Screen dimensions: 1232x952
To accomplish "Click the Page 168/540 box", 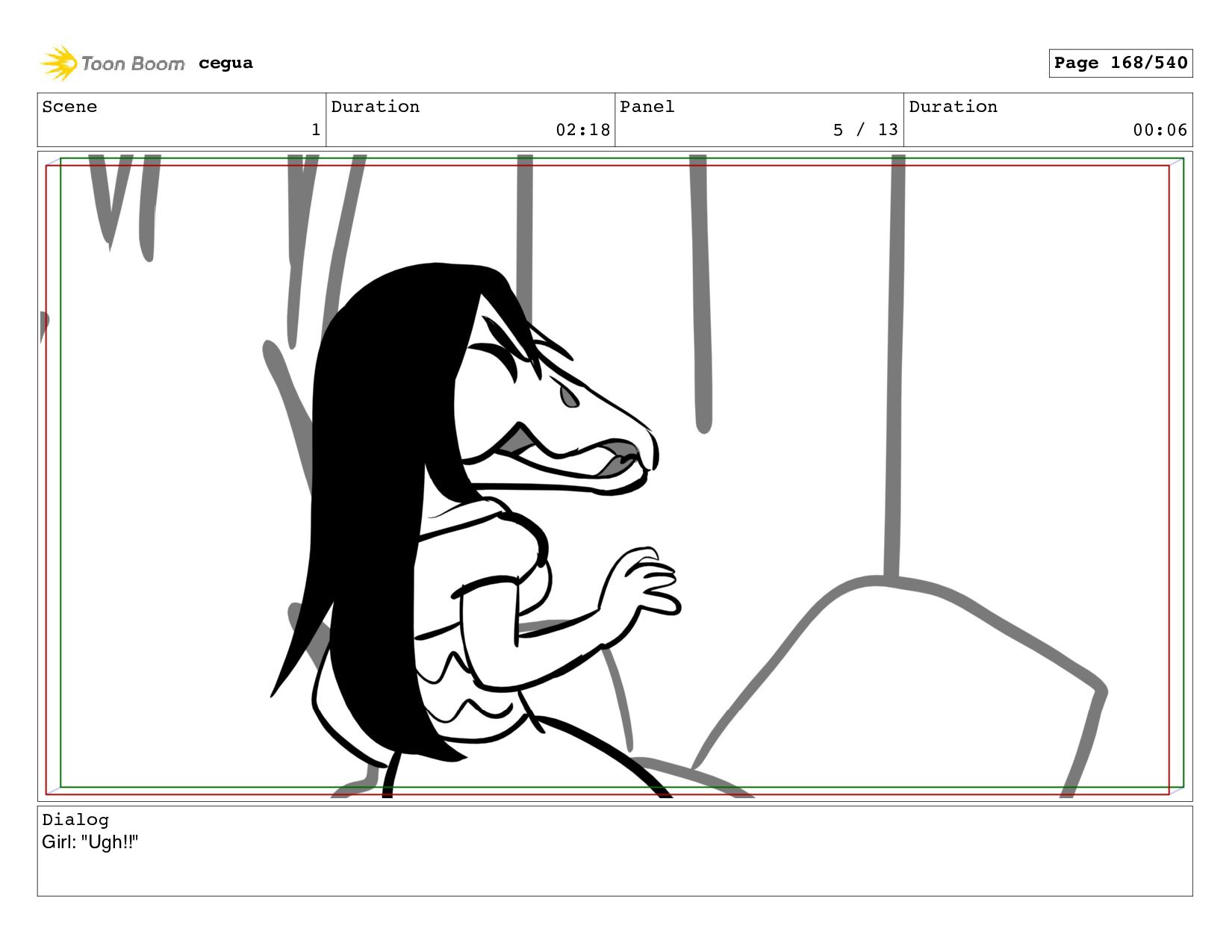I will pyautogui.click(x=1120, y=63).
